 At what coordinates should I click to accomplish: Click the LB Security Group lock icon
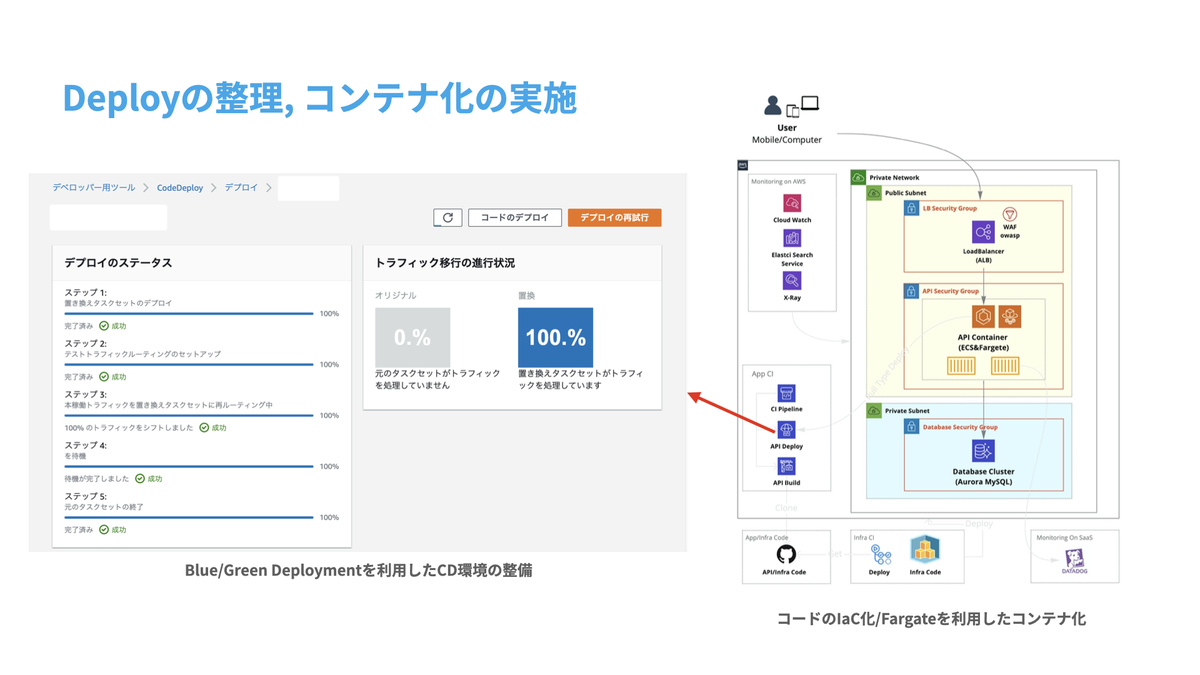pos(911,208)
